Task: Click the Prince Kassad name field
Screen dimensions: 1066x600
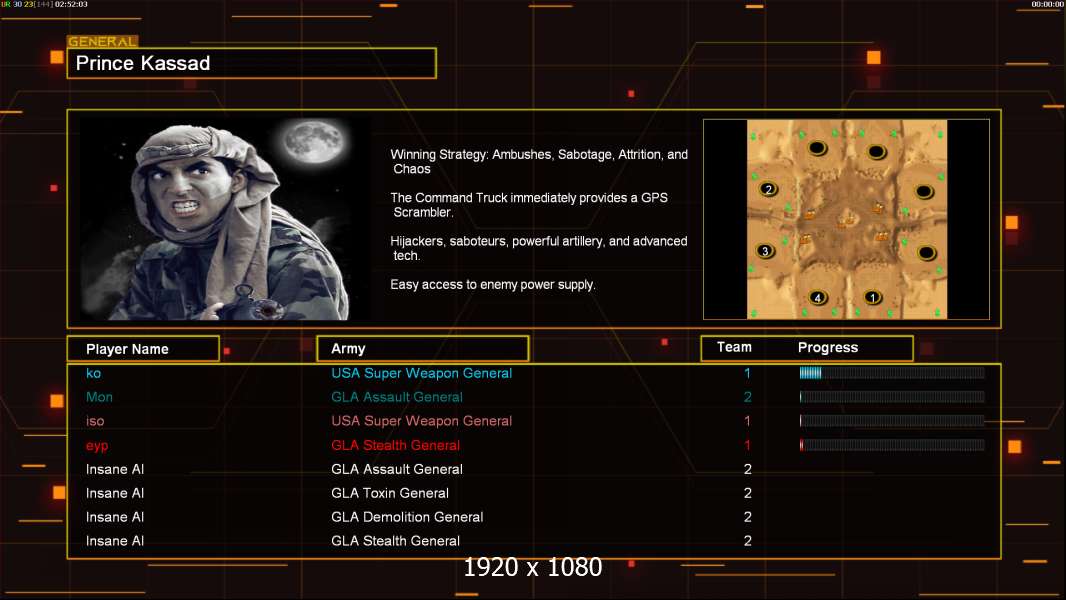Action: coord(252,63)
